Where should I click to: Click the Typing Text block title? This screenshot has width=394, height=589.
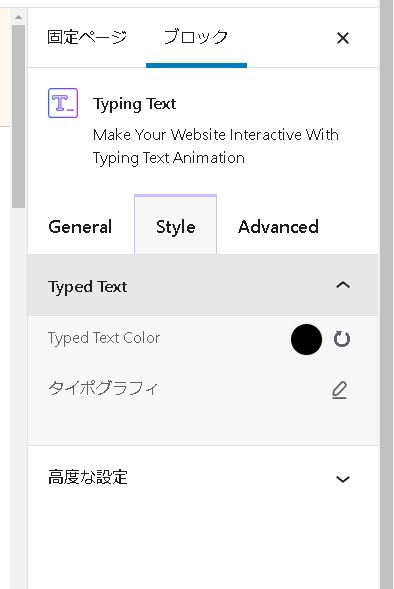click(x=134, y=104)
